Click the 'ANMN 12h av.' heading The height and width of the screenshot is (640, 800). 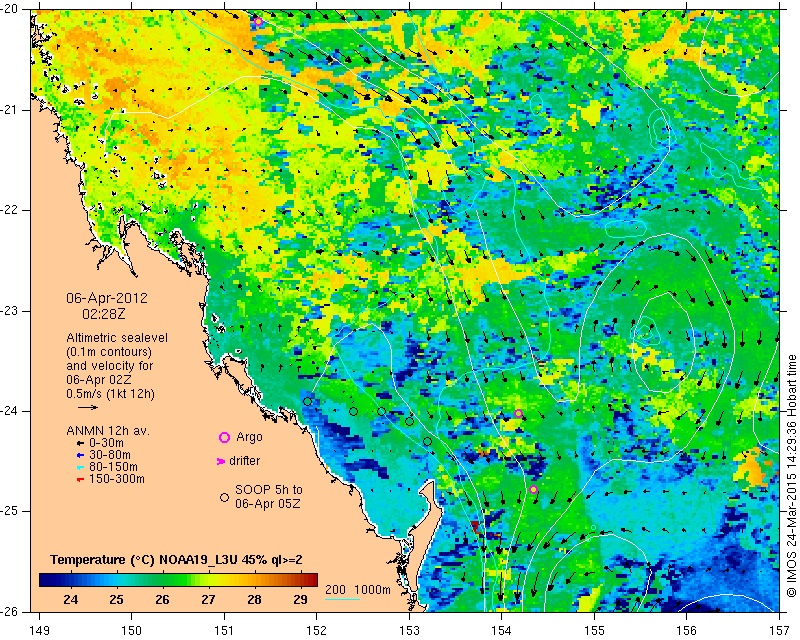(x=108, y=431)
